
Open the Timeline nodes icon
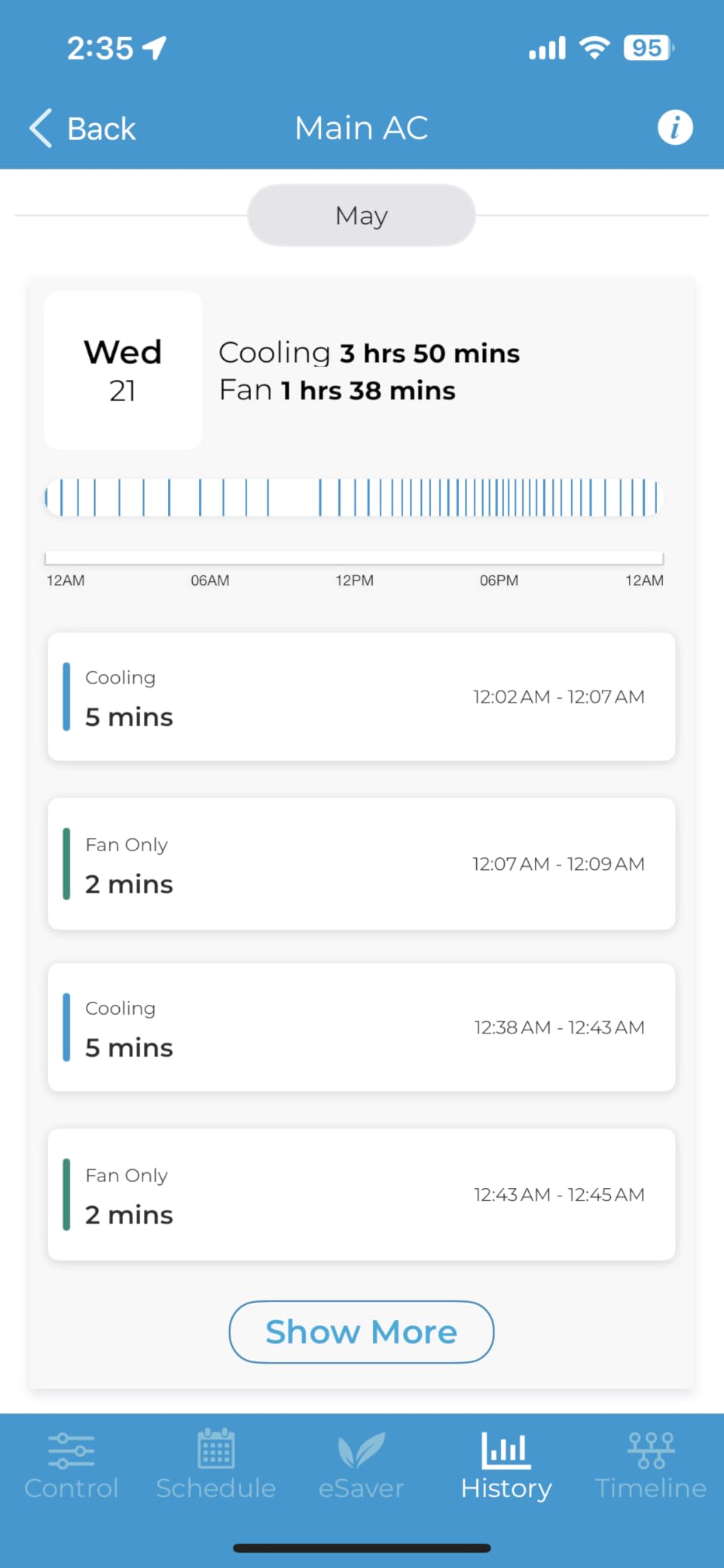pos(651,1450)
